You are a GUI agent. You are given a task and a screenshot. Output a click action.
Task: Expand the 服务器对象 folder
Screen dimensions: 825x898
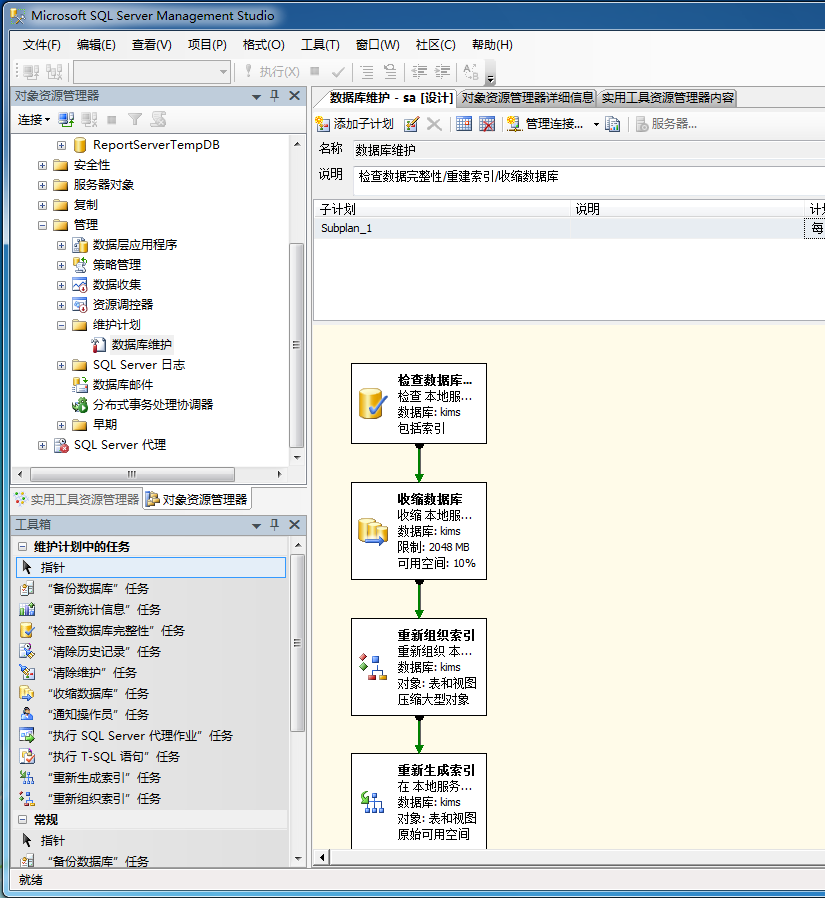[42, 186]
